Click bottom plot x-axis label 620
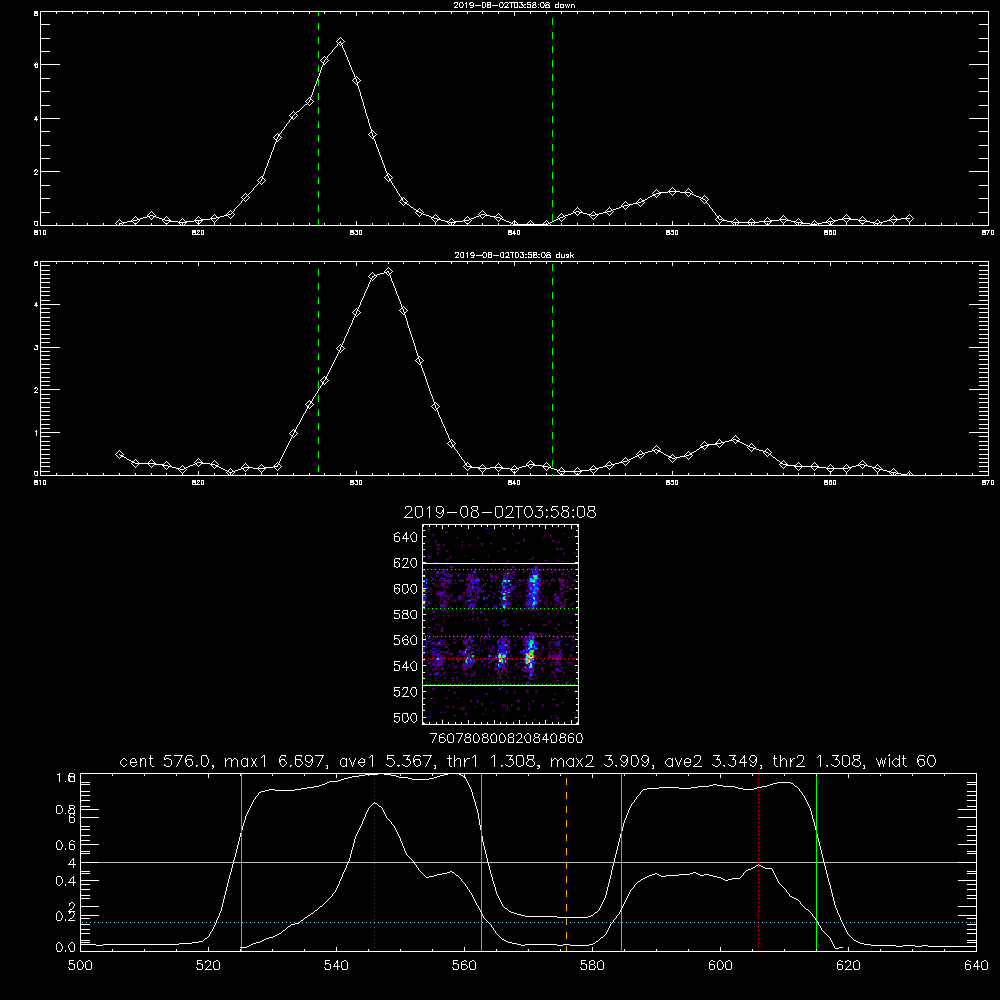Image resolution: width=1000 pixels, height=1000 pixels. (x=848, y=966)
